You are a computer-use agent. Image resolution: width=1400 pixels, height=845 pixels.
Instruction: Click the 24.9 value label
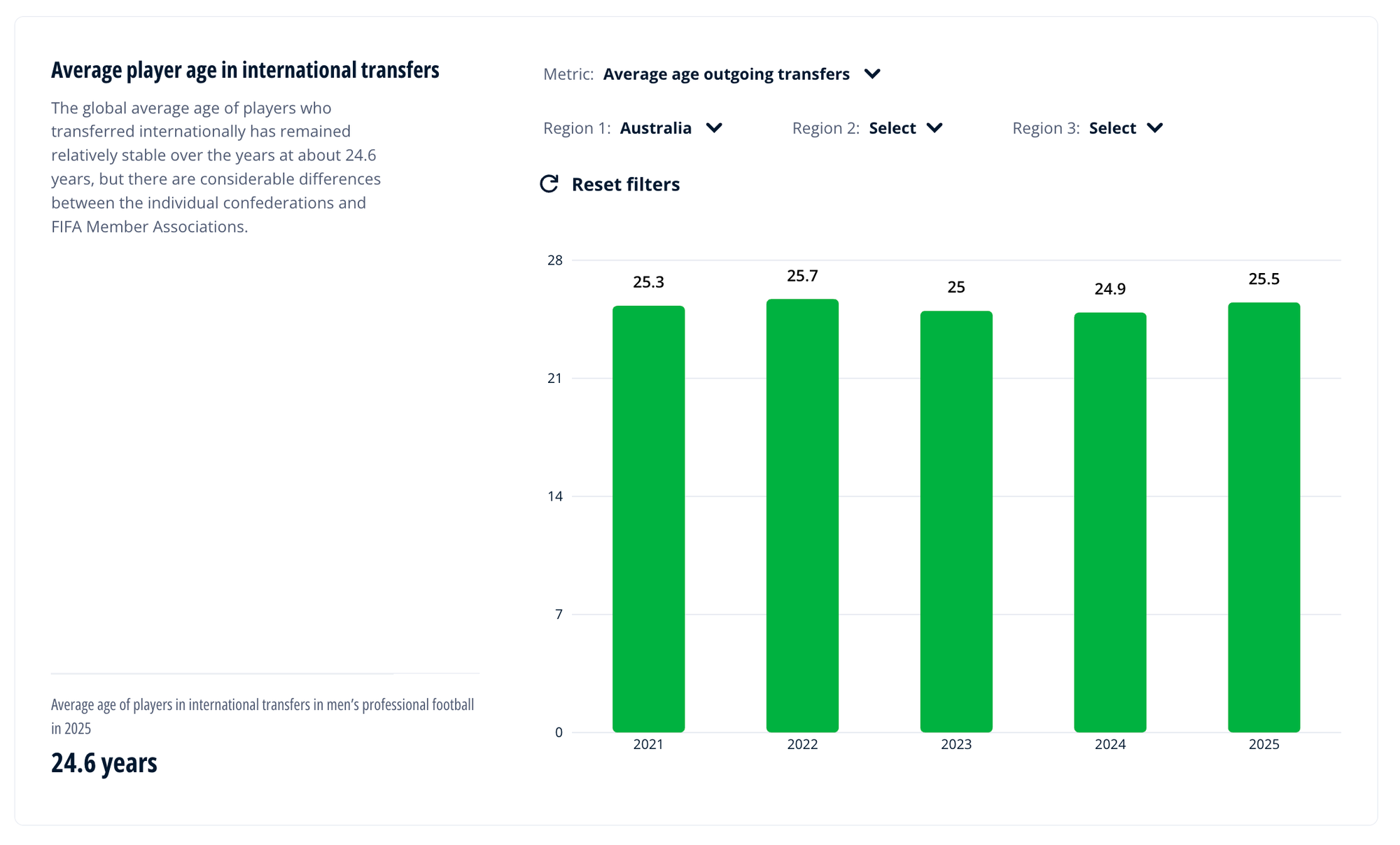[1110, 289]
